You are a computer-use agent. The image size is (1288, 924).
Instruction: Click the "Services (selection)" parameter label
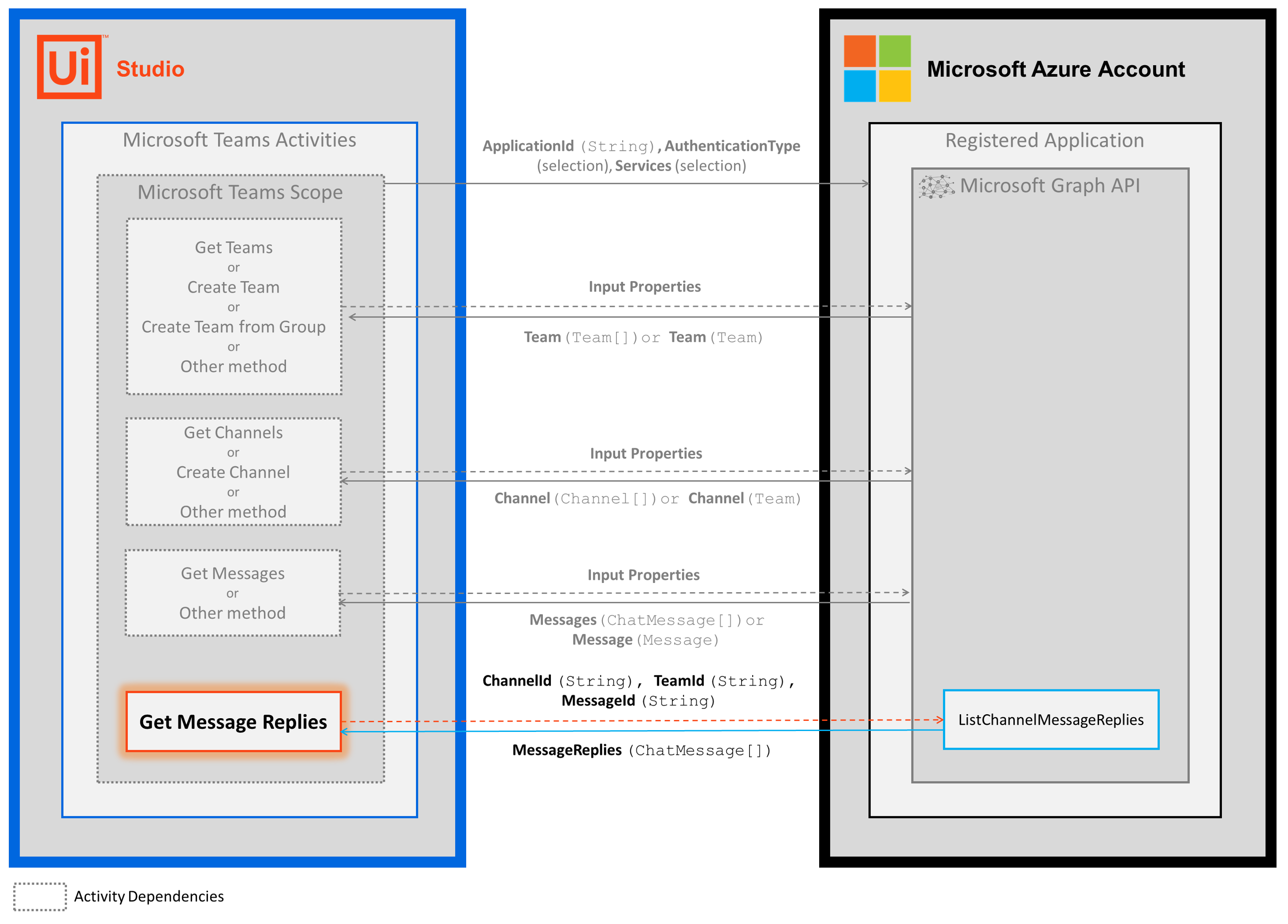pos(680,166)
